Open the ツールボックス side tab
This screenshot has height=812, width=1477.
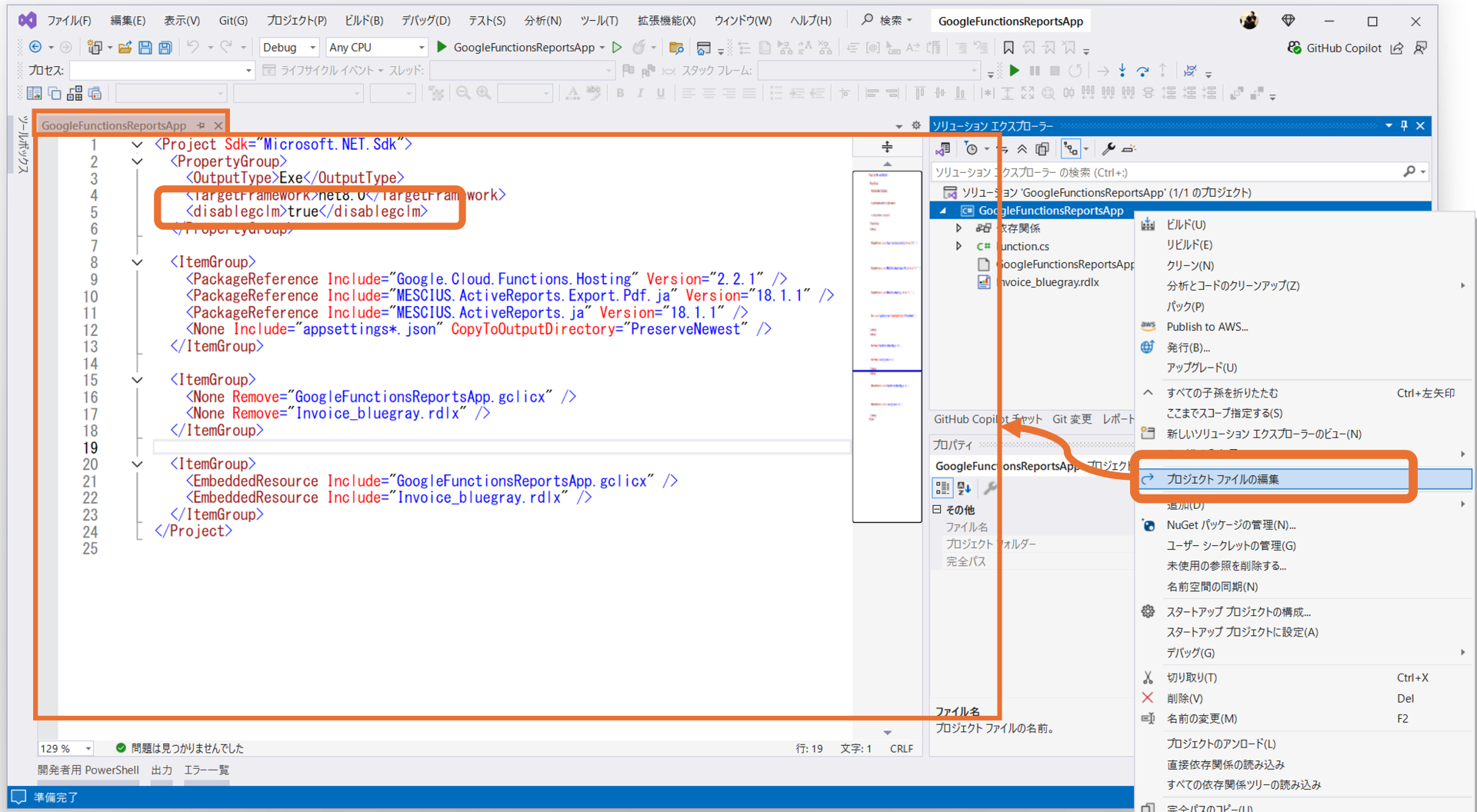(x=24, y=145)
